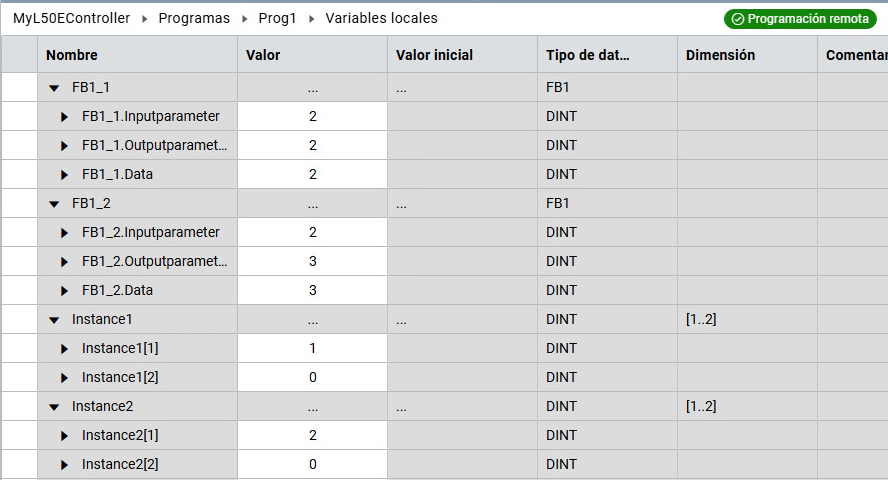Click the Dimensión column header
The image size is (888, 480).
[720, 55]
